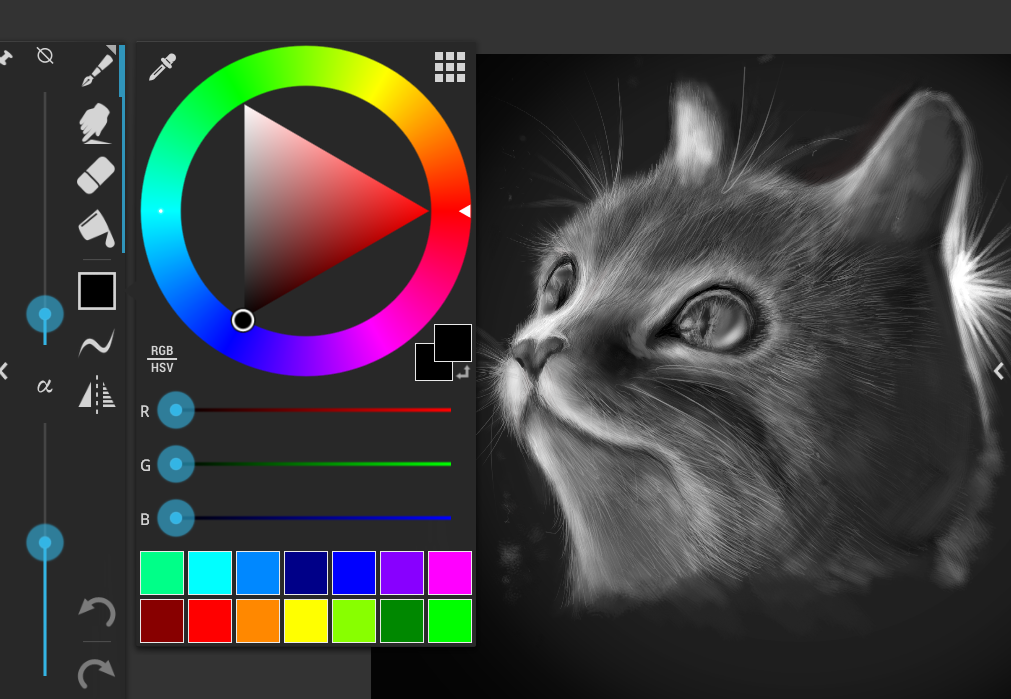Pick the bright red swatch
This screenshot has width=1011, height=699.
pos(210,621)
